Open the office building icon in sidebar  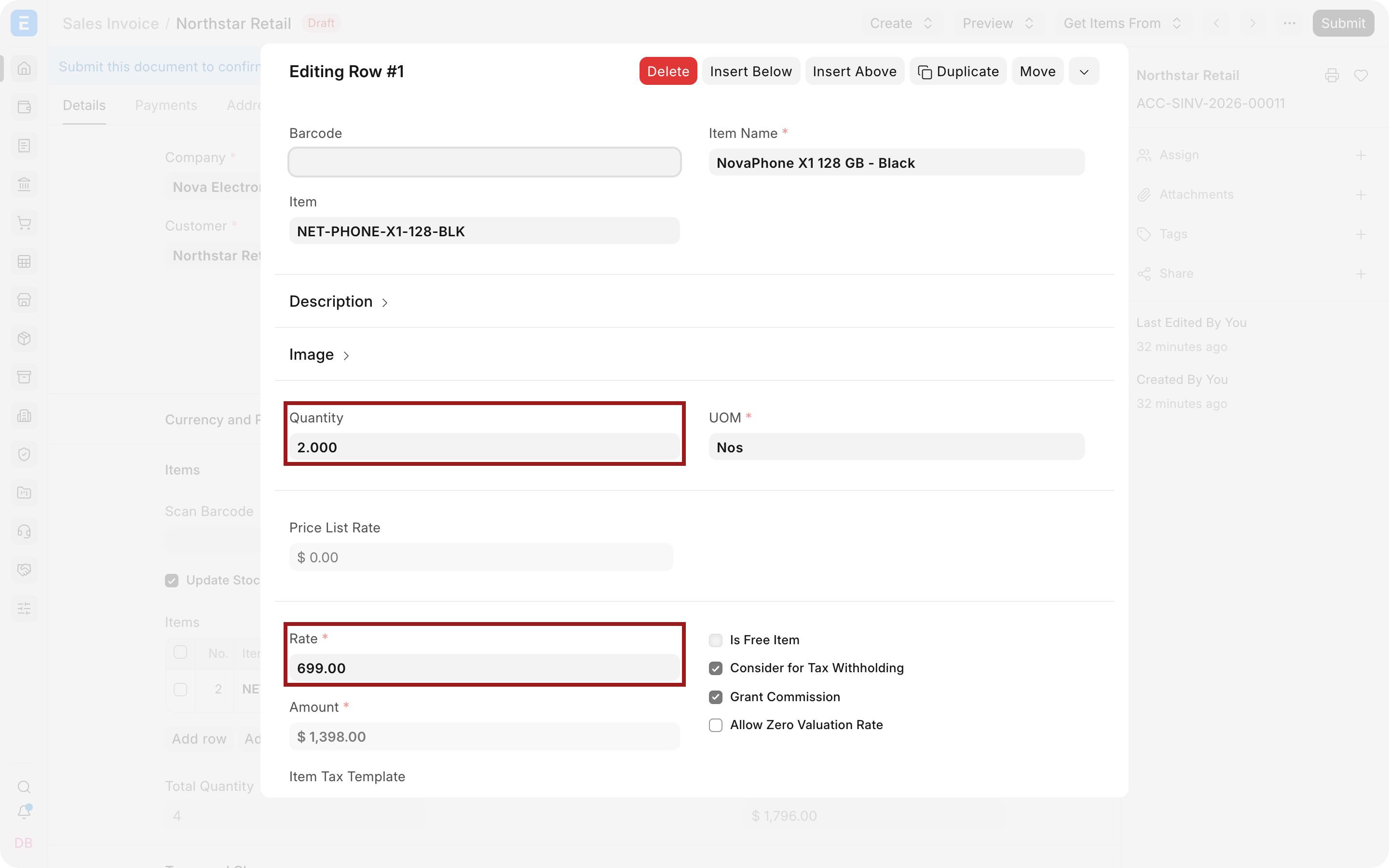(24, 416)
